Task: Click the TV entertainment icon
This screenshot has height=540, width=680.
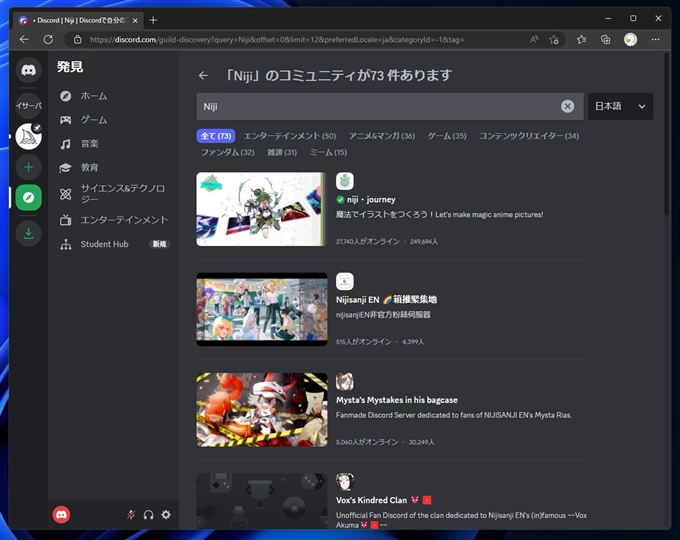Action: [x=65, y=220]
